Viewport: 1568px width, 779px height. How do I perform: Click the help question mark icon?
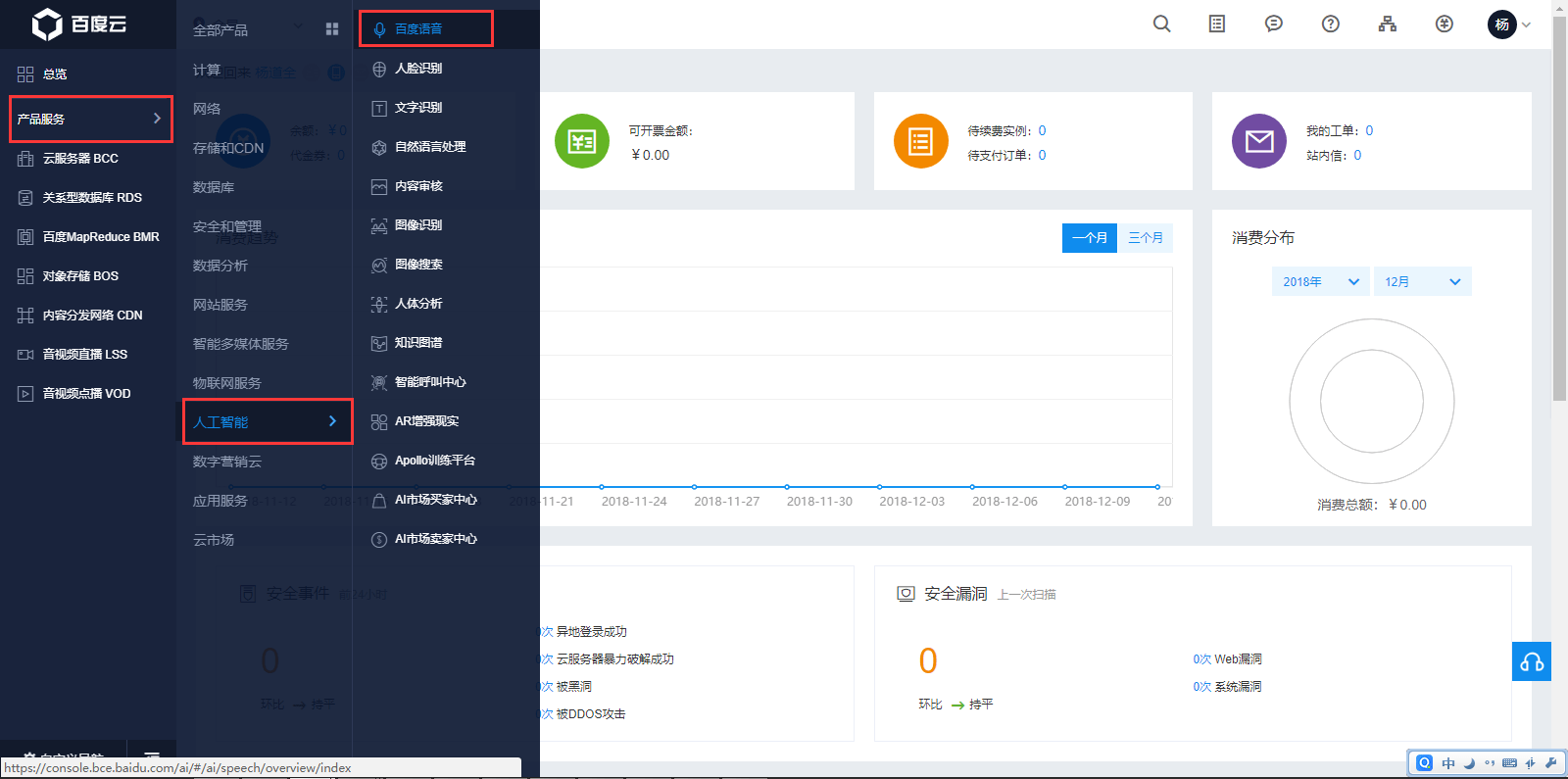1331,24
